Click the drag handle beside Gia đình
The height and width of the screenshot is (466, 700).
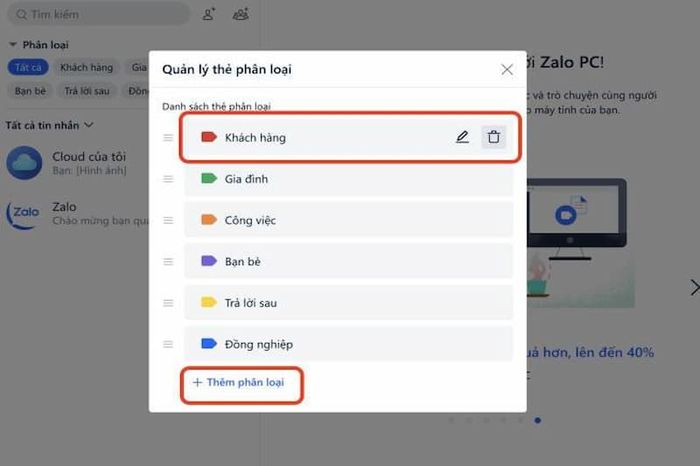pyautogui.click(x=168, y=179)
